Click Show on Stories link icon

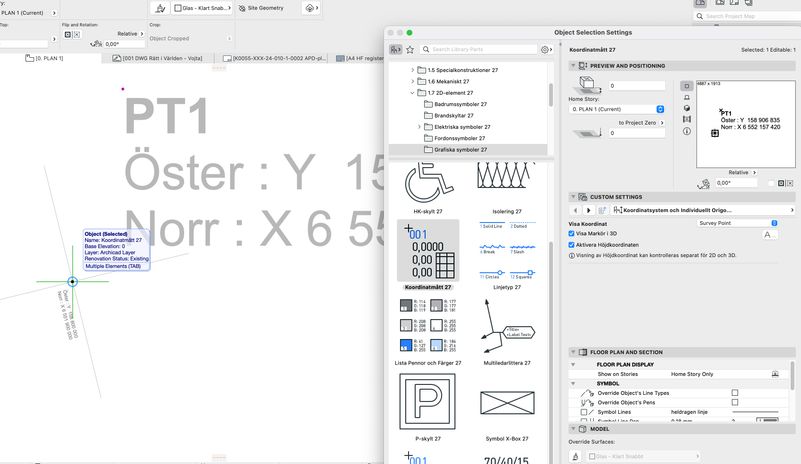click(x=775, y=374)
